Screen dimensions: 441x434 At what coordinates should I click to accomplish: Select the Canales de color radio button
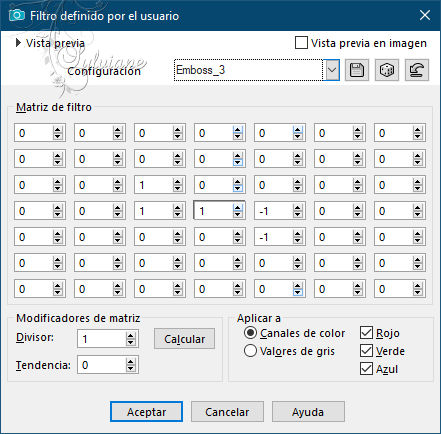coord(250,333)
